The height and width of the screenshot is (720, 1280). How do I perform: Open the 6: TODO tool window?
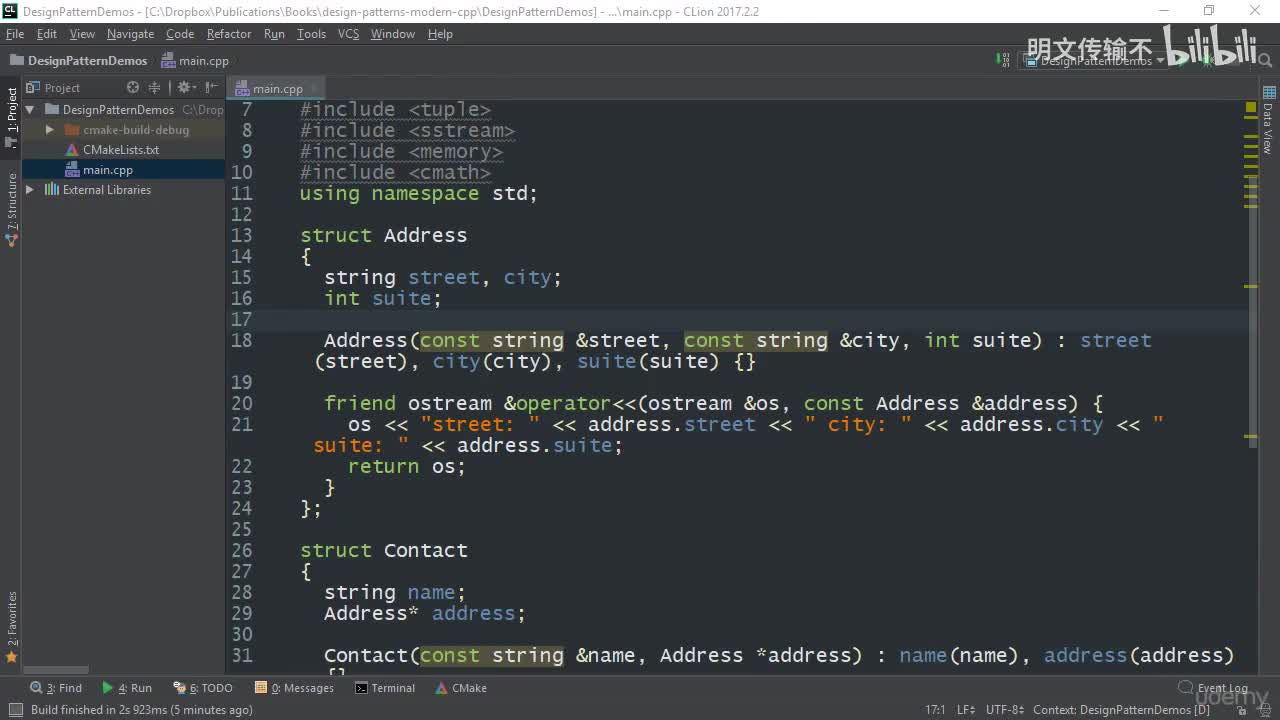(x=203, y=688)
